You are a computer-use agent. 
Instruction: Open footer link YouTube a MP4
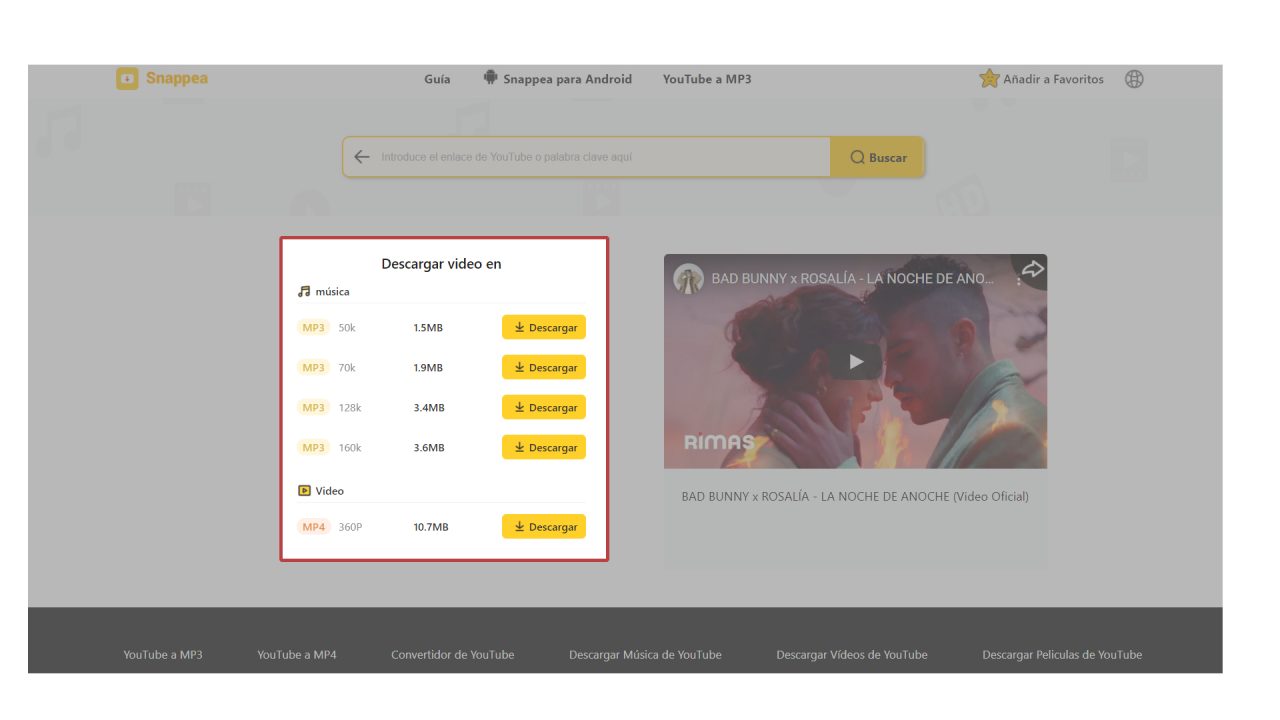tap(297, 655)
